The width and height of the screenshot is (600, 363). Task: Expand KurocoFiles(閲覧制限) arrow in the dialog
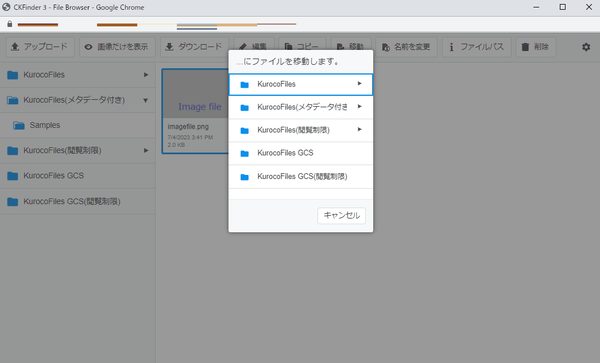[359, 129]
